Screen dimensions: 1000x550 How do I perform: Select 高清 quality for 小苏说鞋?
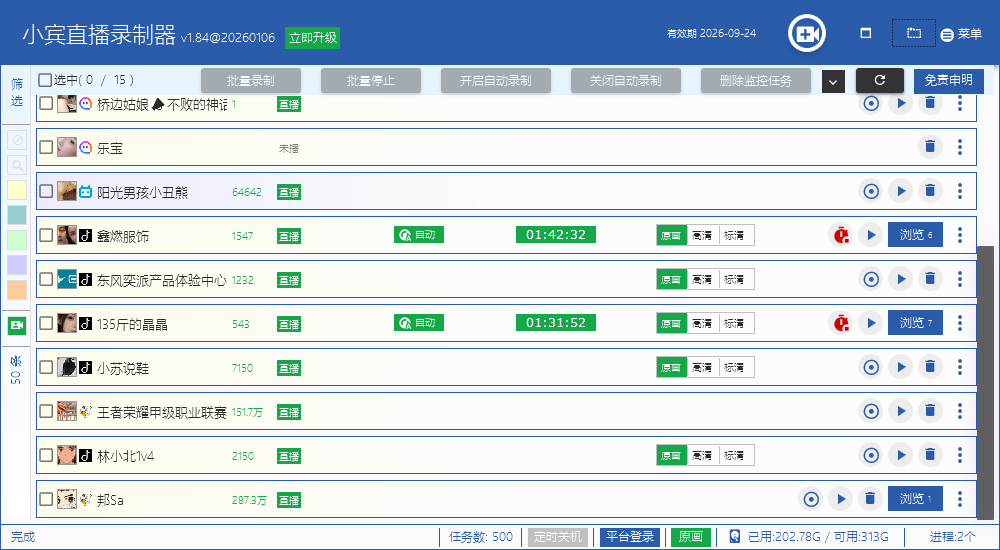[x=703, y=367]
